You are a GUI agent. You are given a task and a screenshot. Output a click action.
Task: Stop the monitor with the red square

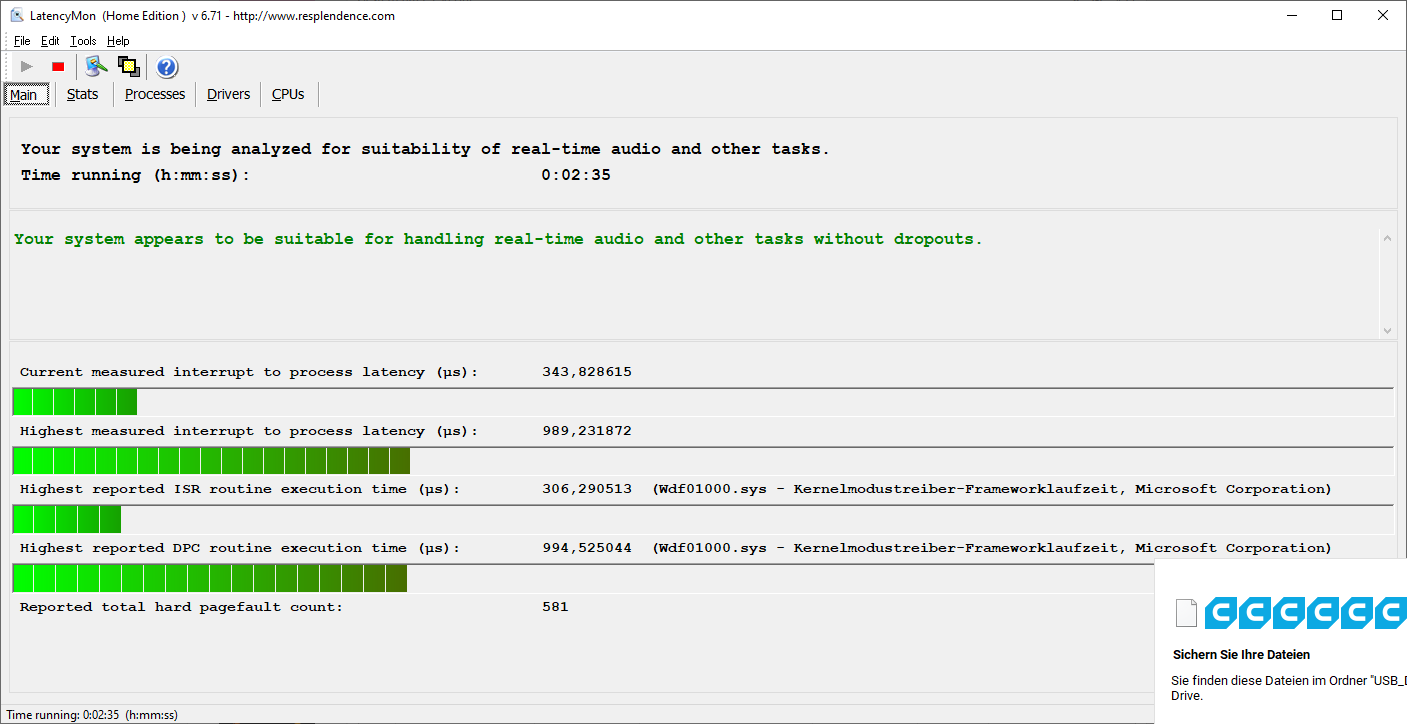point(58,67)
